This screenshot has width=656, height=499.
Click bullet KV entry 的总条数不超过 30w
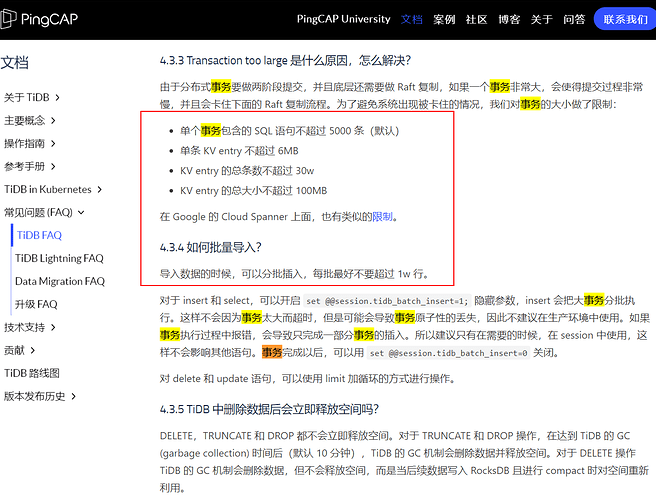click(247, 171)
